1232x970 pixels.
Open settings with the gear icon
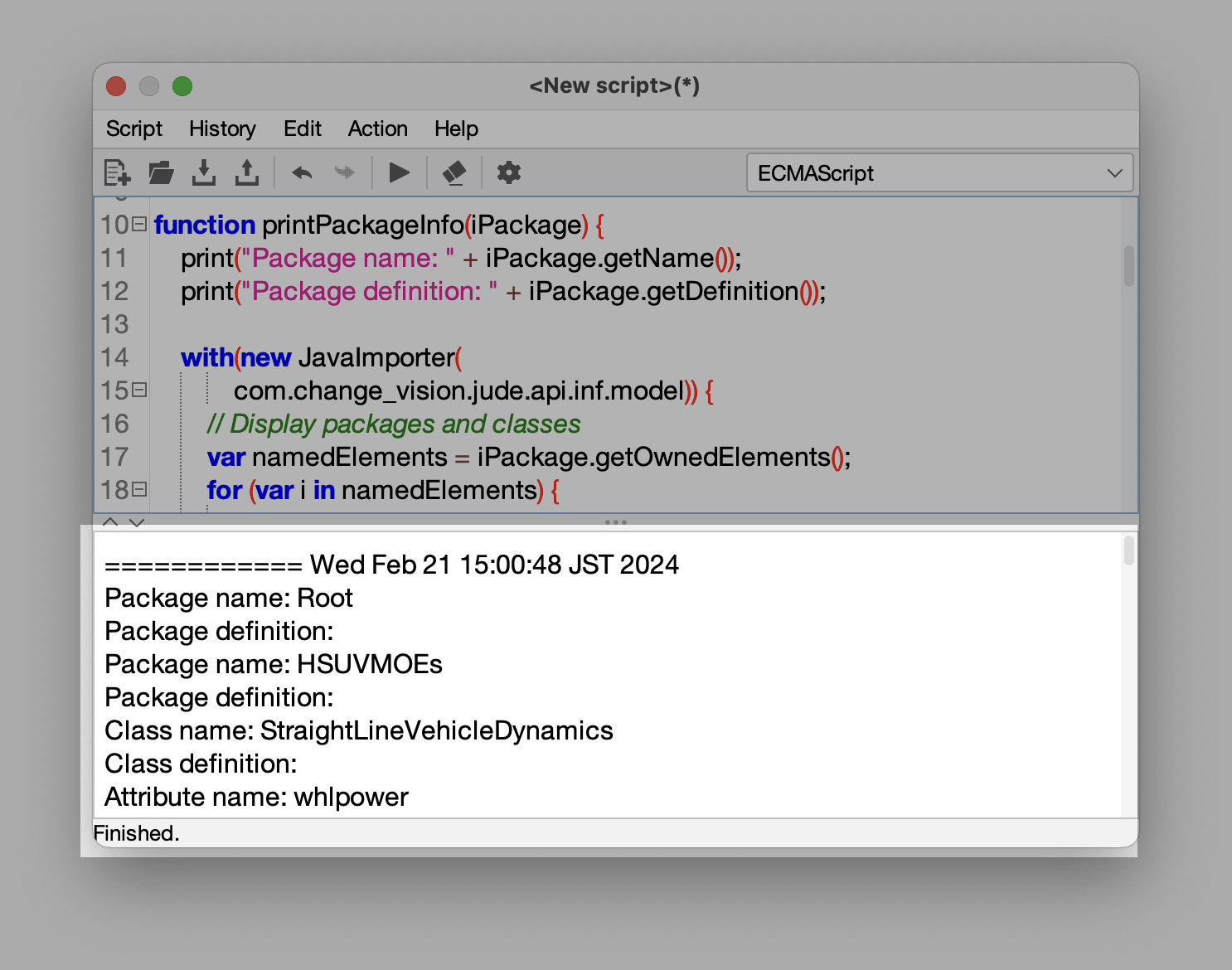point(508,172)
